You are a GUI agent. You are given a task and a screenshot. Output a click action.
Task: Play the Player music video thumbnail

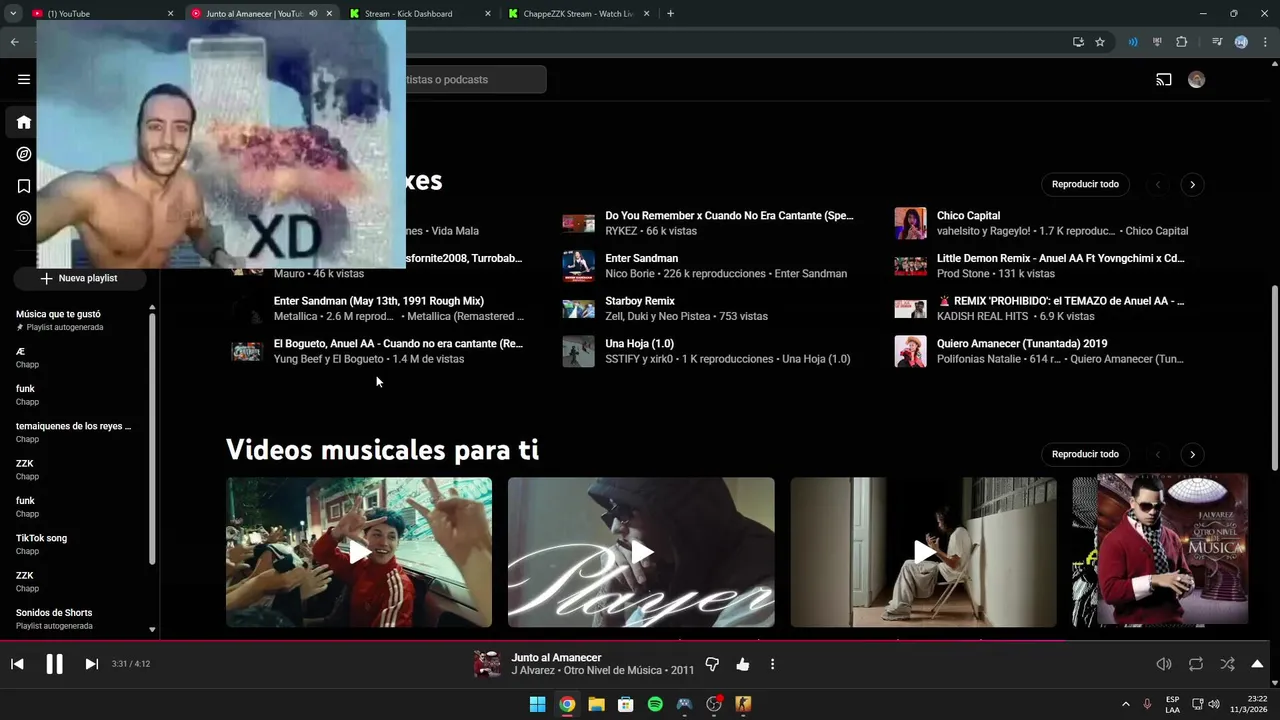coord(641,552)
